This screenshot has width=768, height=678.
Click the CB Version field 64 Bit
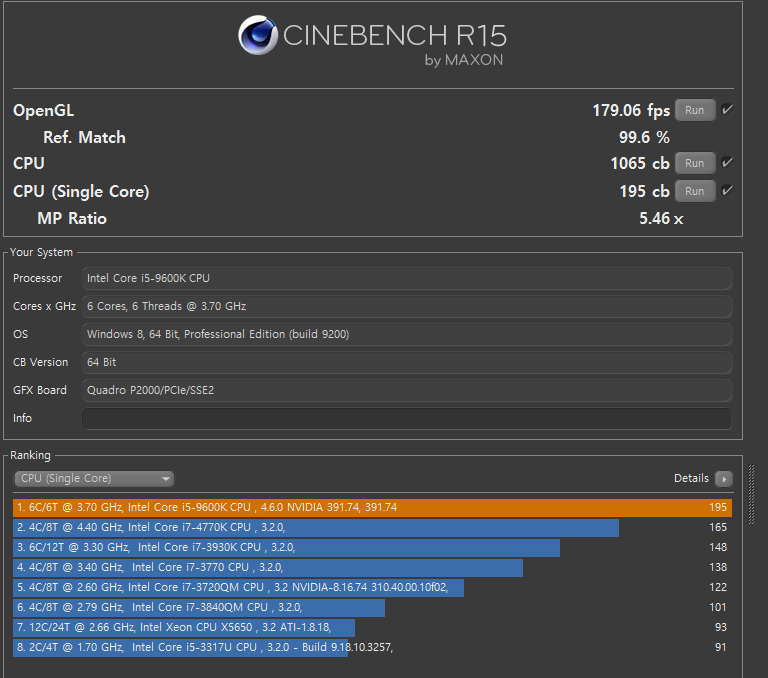407,363
